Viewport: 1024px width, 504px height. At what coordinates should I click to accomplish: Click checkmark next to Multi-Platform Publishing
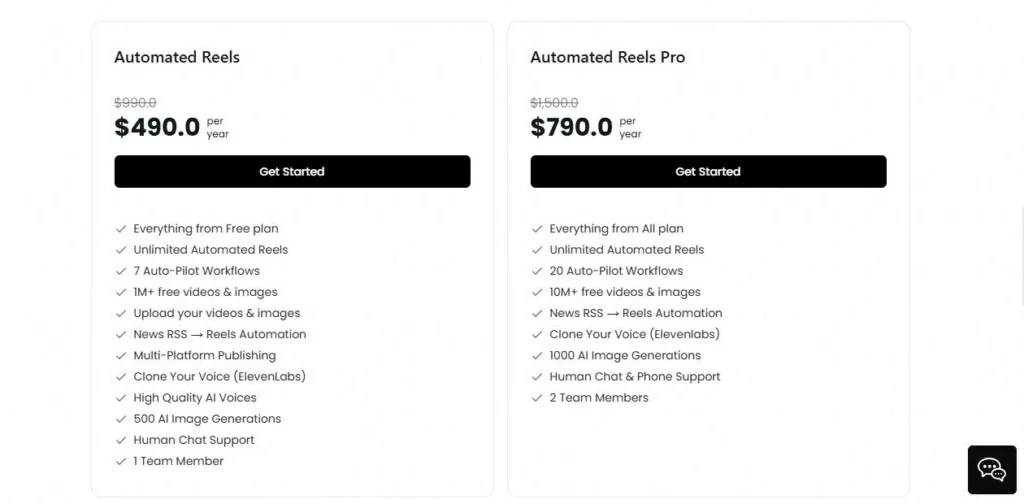(121, 356)
